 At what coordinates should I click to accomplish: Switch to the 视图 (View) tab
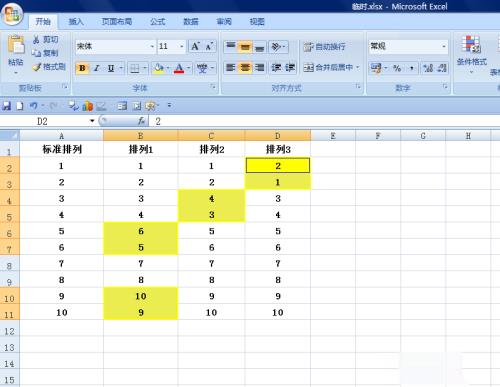coord(257,22)
